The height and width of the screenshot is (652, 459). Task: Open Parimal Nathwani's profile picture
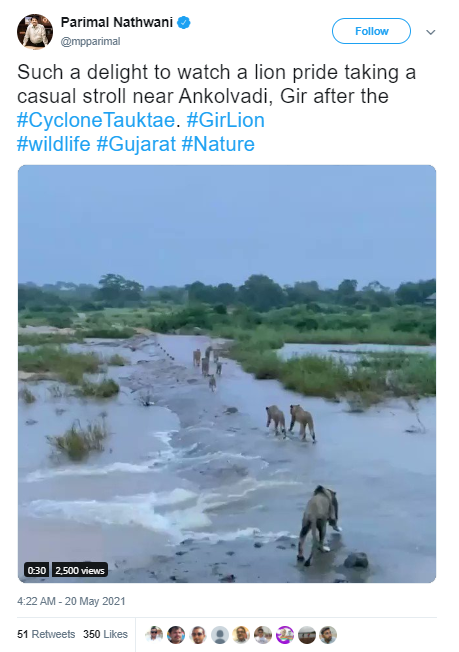pyautogui.click(x=35, y=31)
